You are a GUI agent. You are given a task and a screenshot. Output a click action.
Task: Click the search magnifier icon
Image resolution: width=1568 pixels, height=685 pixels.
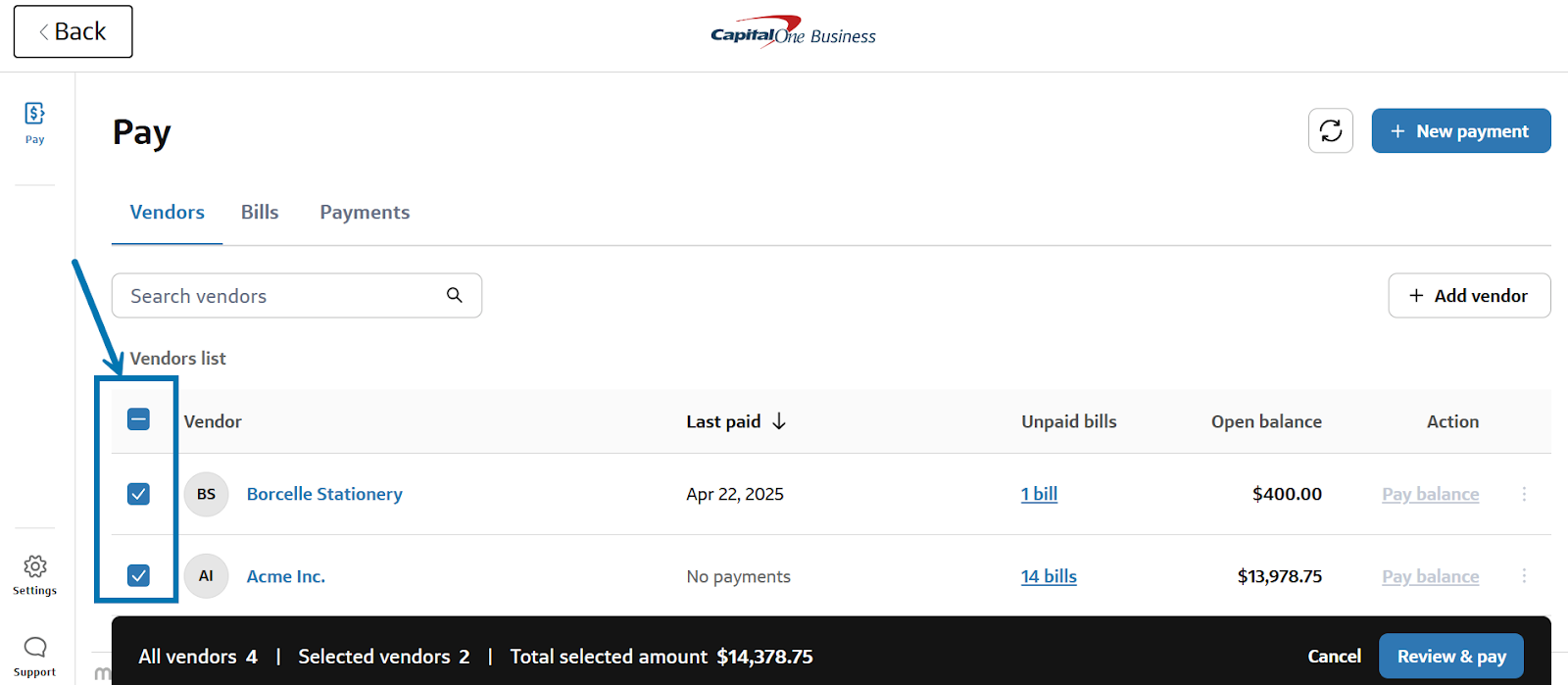pyautogui.click(x=455, y=295)
